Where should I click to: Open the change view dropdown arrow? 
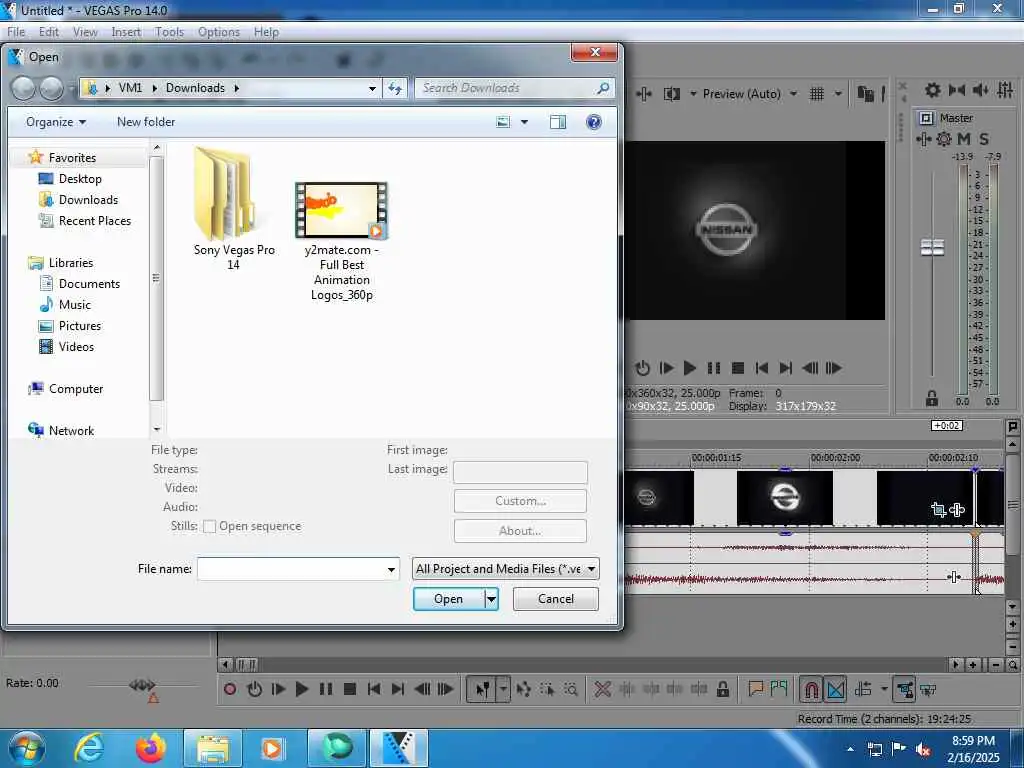pos(524,122)
